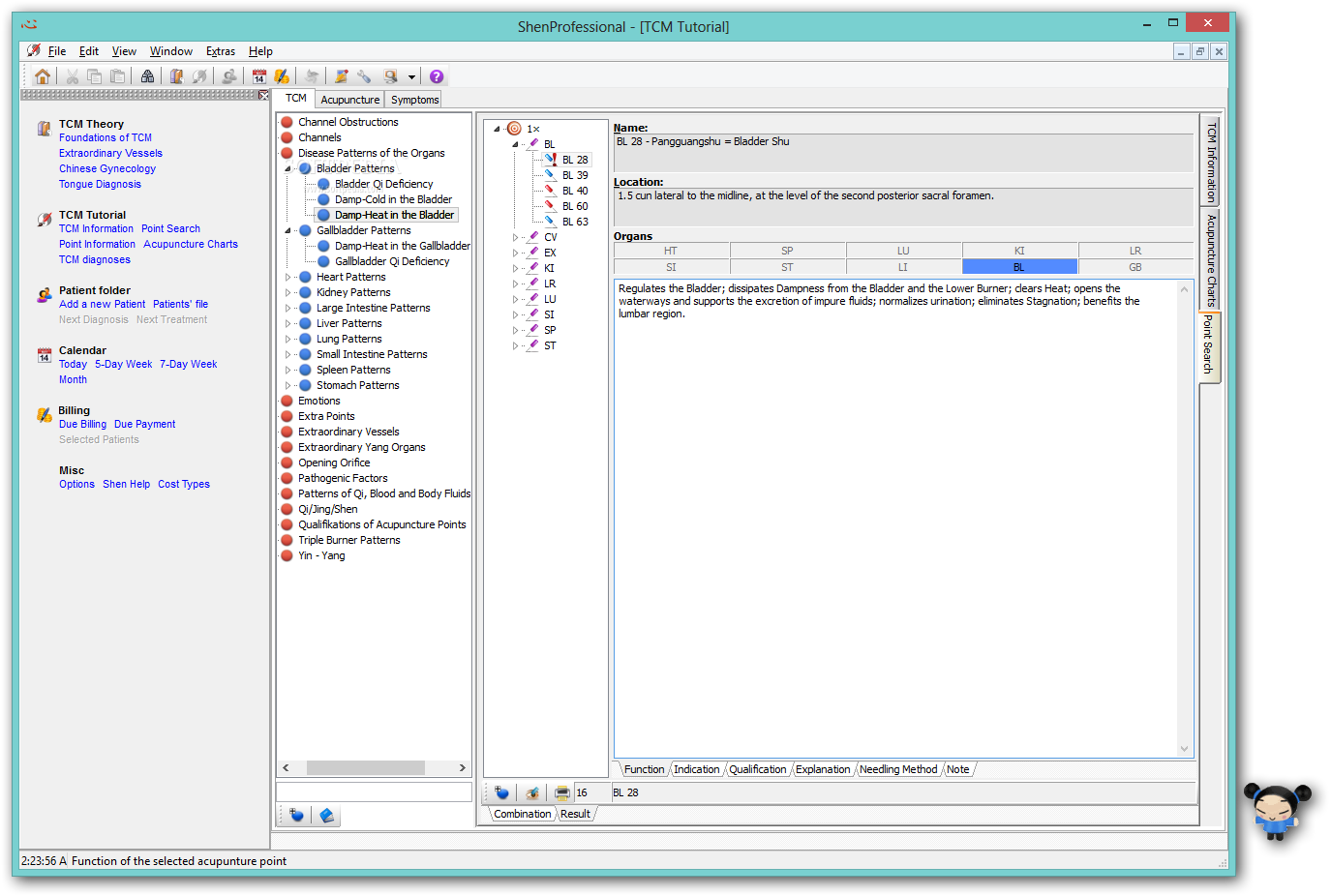Viewport: 1331px width, 896px height.
Task: Click the Add a new Patient link
Action: [102, 304]
